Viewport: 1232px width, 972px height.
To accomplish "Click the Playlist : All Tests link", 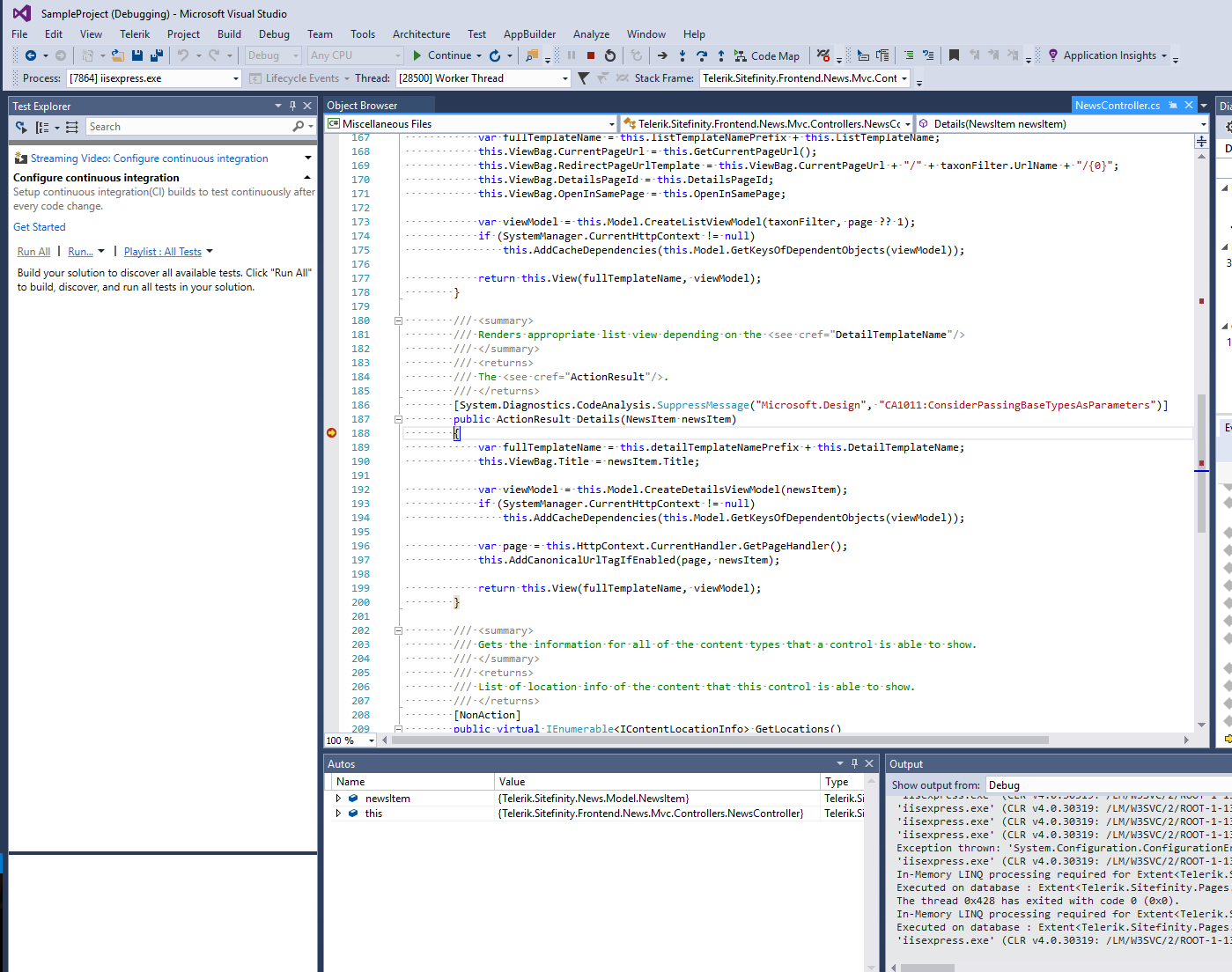I will pos(163,252).
